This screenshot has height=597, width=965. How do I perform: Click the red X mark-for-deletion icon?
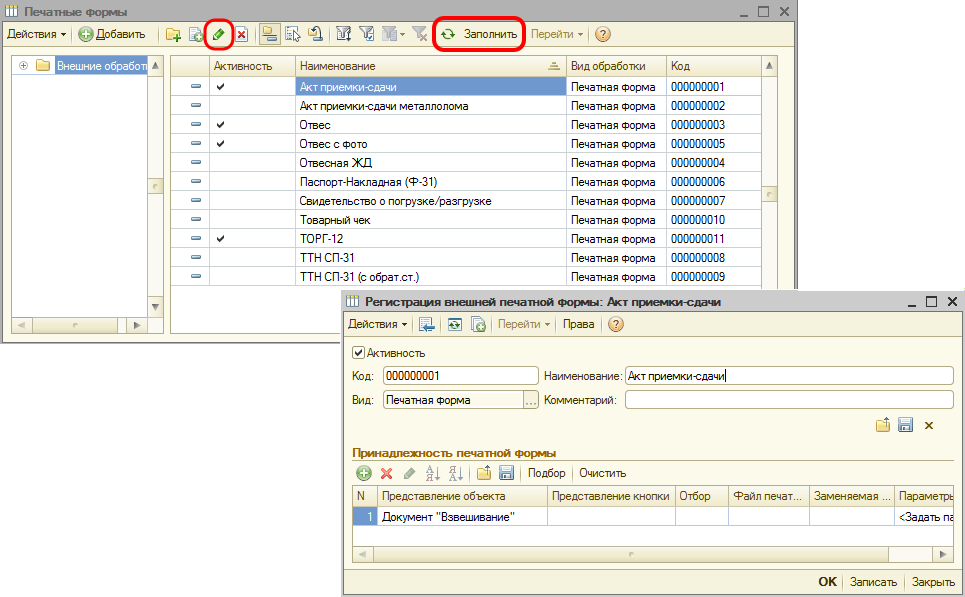pos(241,34)
